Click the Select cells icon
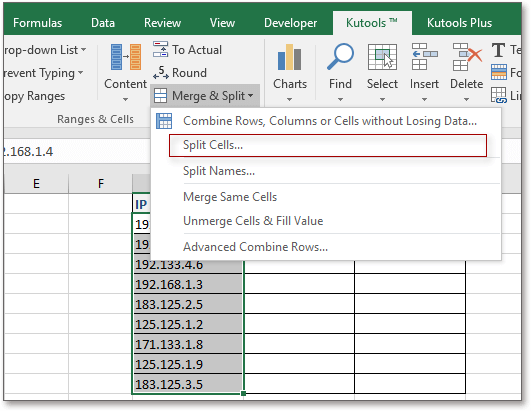 [x=382, y=57]
